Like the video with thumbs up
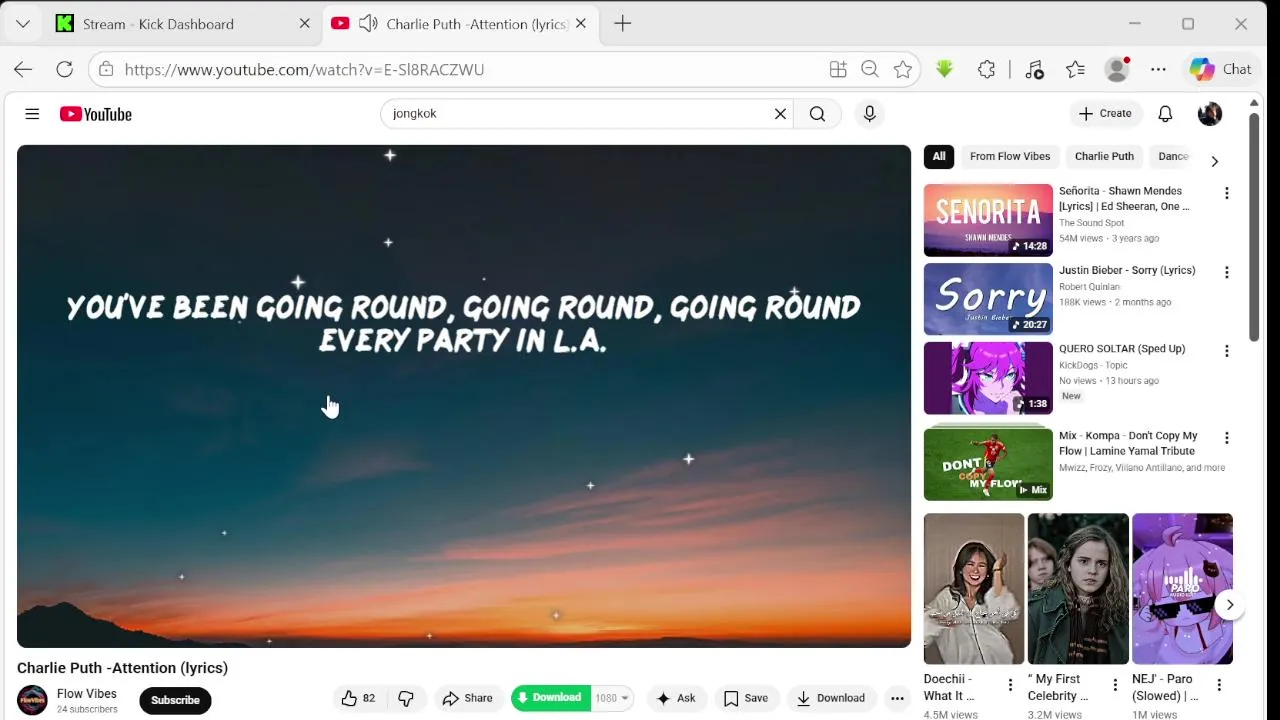The image size is (1280, 720). 358,698
